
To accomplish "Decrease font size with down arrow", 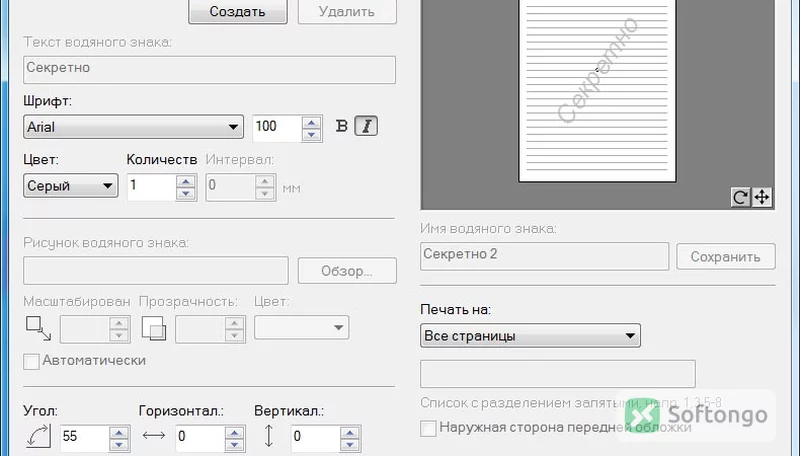I will [311, 135].
